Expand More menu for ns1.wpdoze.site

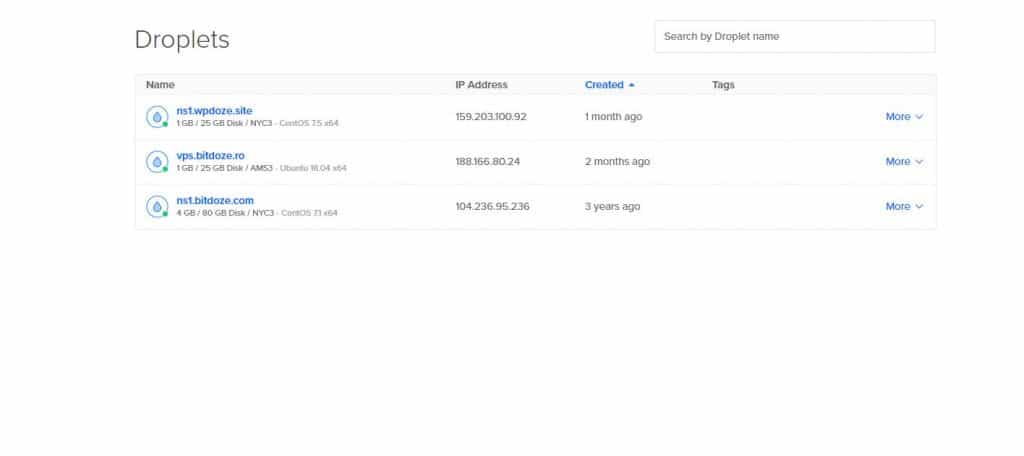904,116
